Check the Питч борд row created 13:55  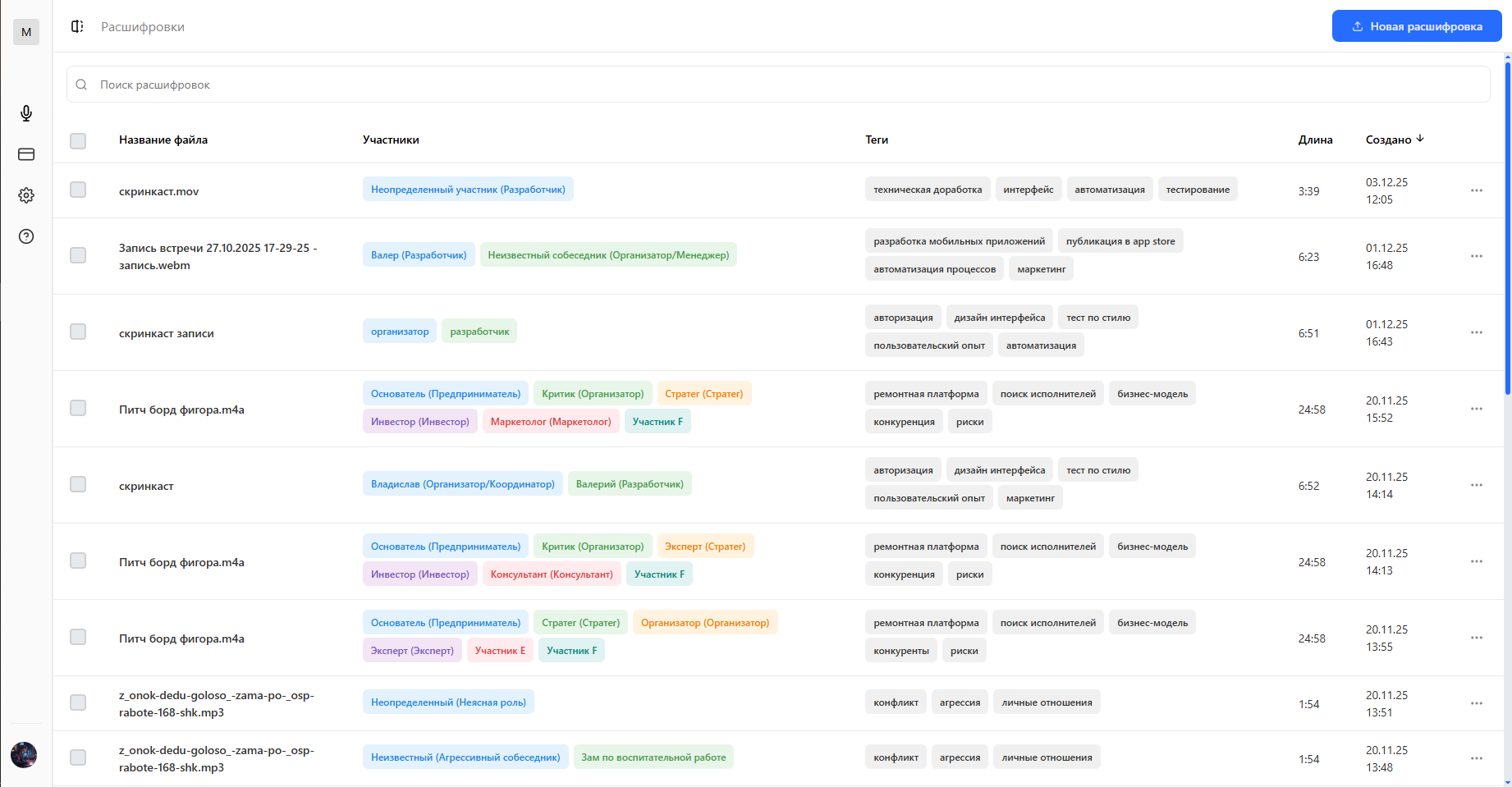pos(78,637)
